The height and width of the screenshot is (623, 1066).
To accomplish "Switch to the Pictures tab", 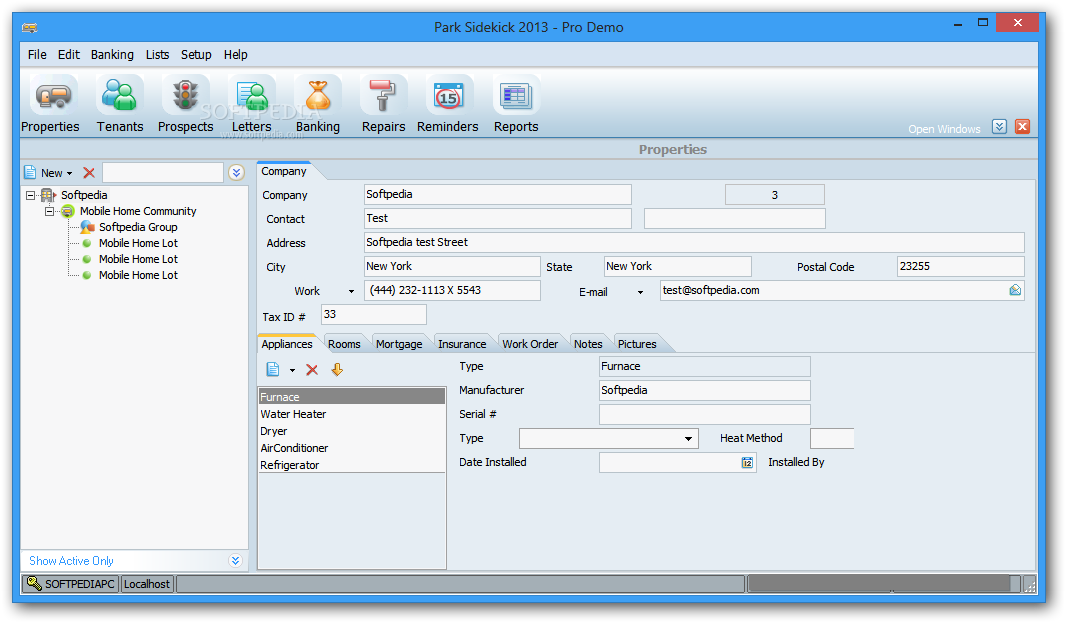I will click(637, 344).
